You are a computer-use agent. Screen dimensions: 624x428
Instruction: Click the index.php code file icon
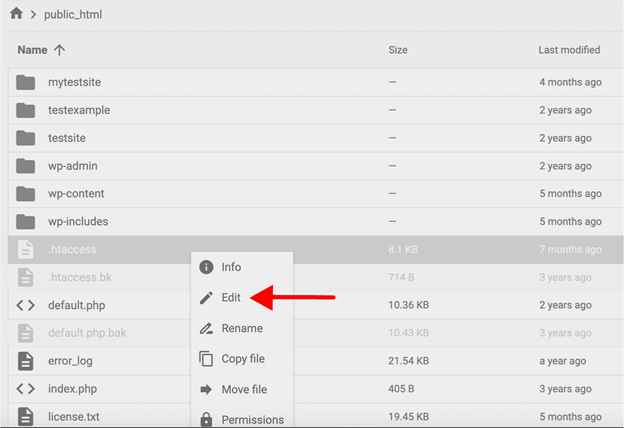26,388
